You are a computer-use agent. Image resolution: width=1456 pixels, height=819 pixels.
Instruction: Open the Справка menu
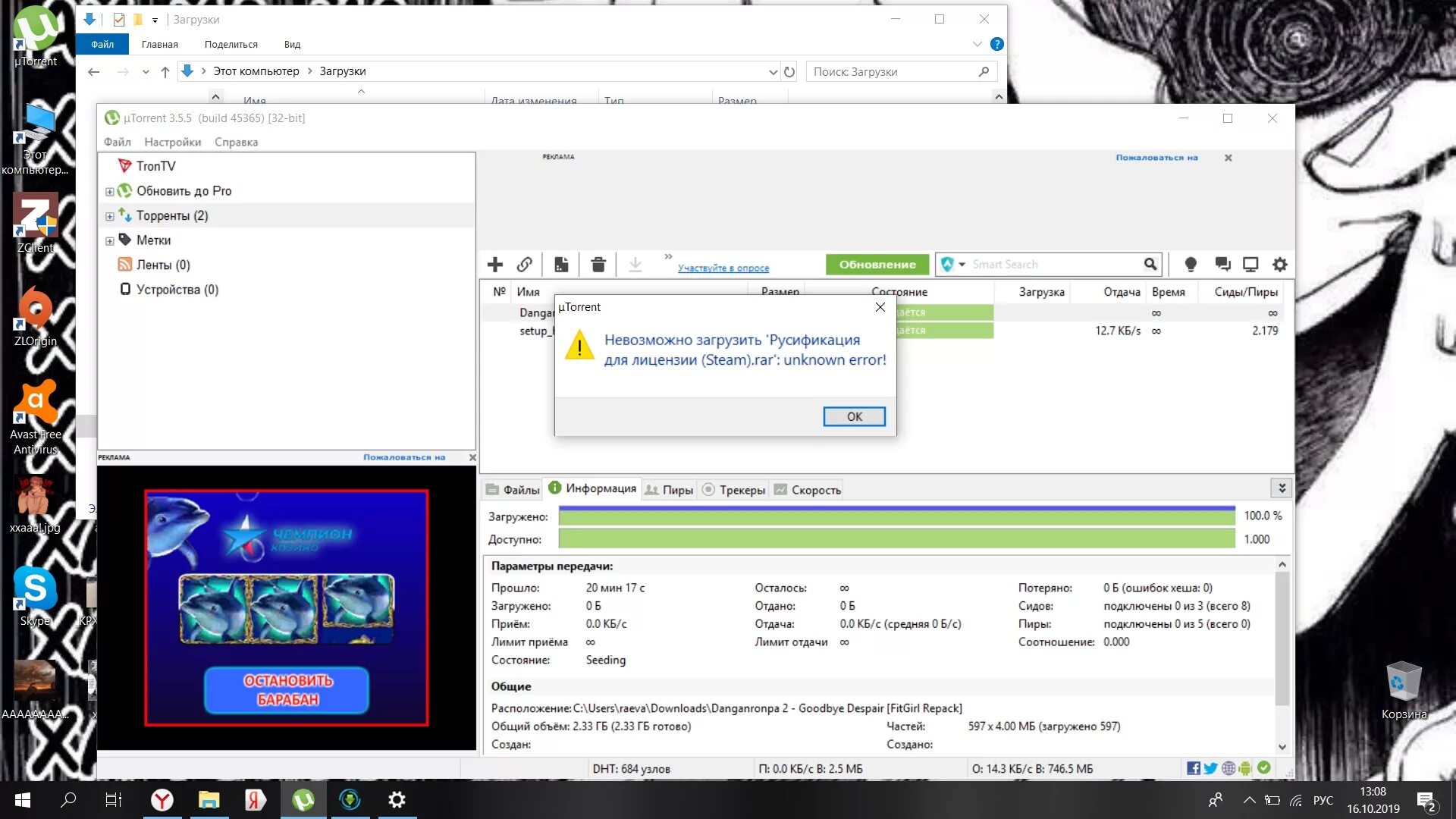click(x=237, y=142)
